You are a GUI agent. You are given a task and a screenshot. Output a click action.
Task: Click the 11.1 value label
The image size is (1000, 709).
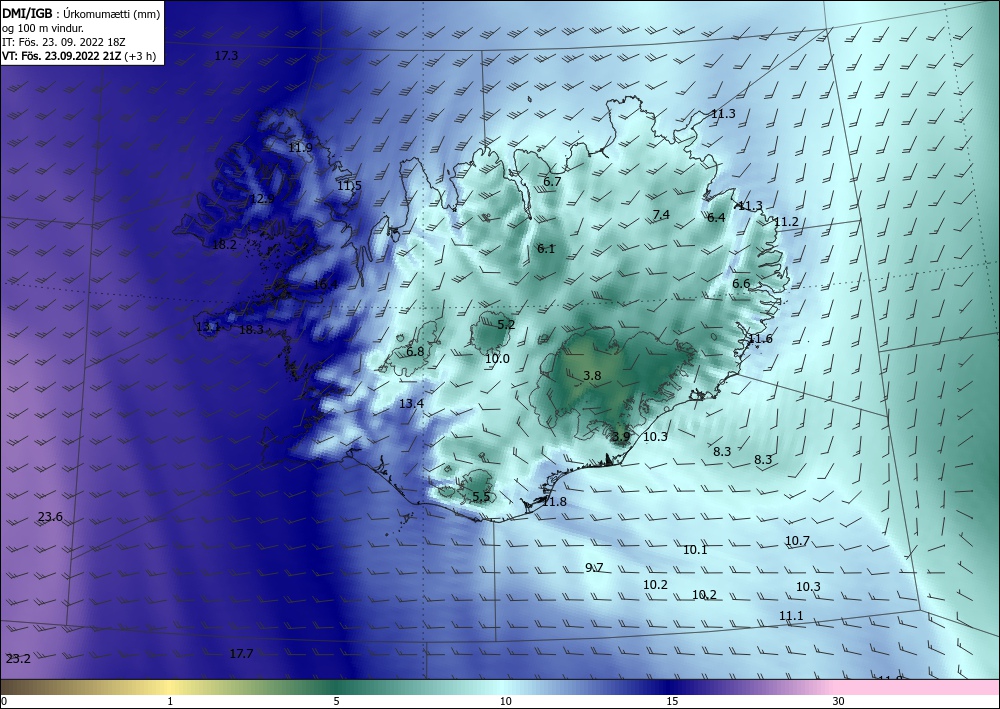coord(791,616)
